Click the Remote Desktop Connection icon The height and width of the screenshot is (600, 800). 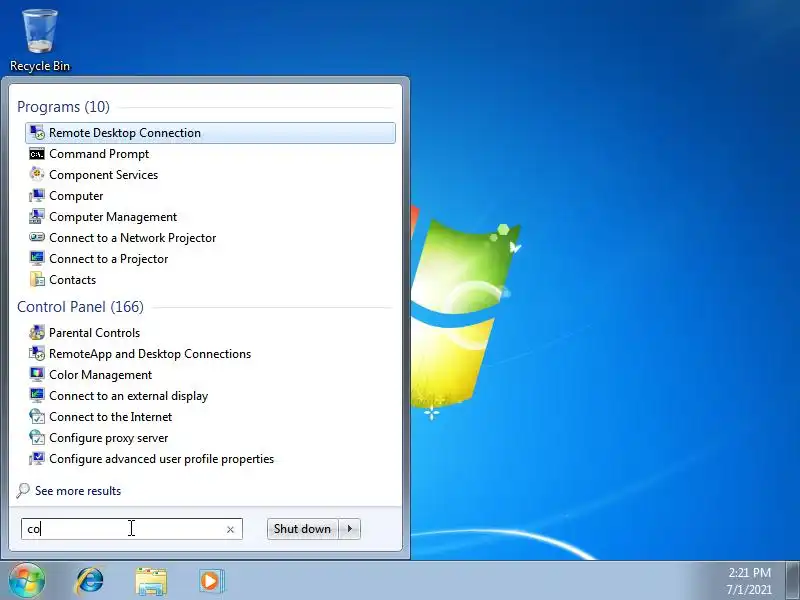37,133
